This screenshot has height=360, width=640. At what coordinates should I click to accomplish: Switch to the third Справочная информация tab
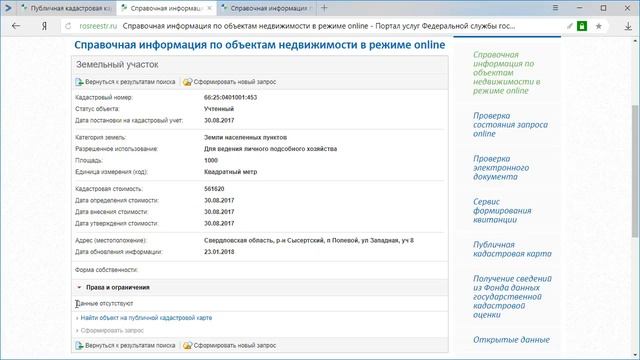(x=267, y=8)
